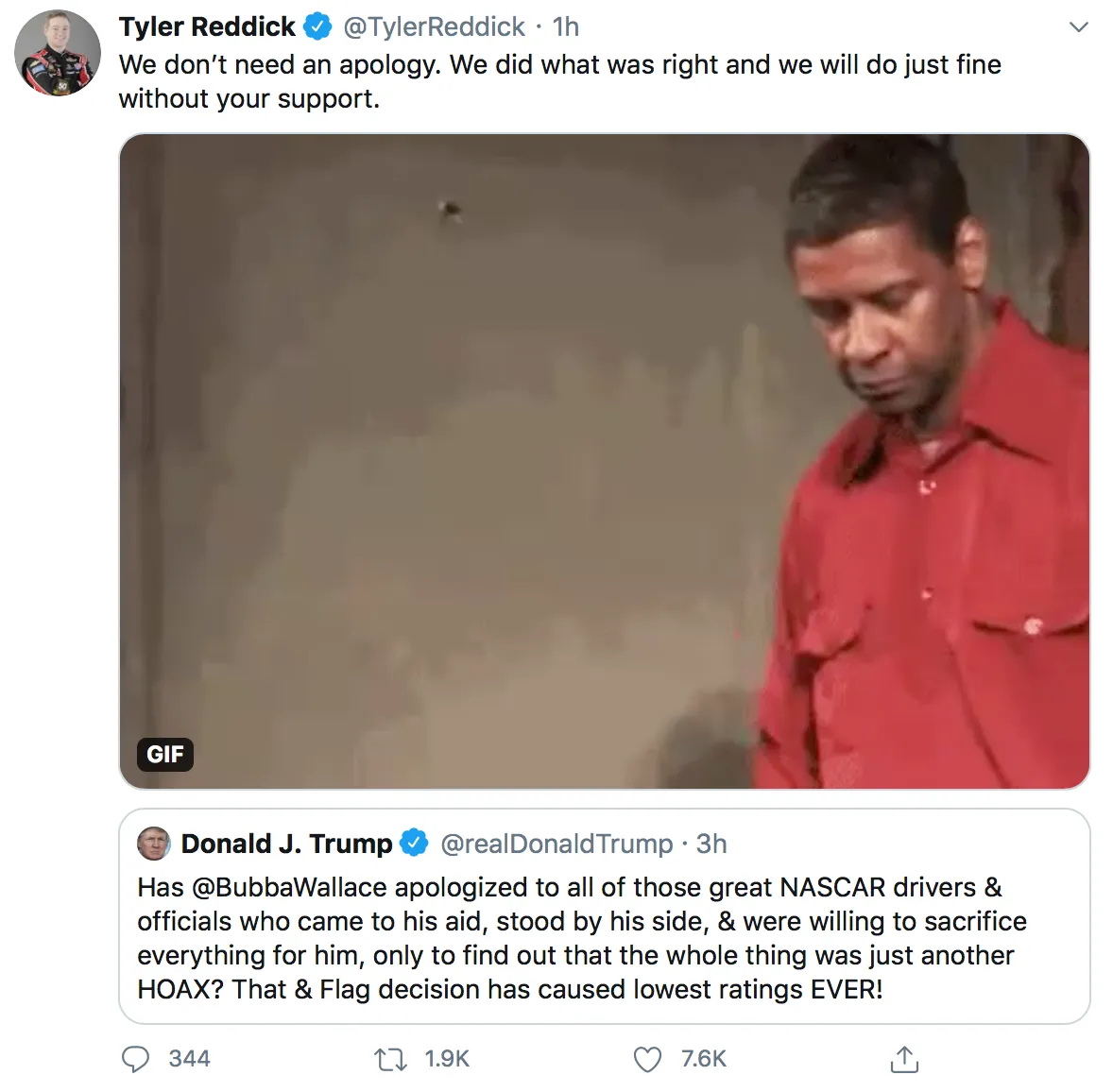The height and width of the screenshot is (1092, 1113).
Task: Click the @realDonaldTrump handle
Action: (556, 844)
